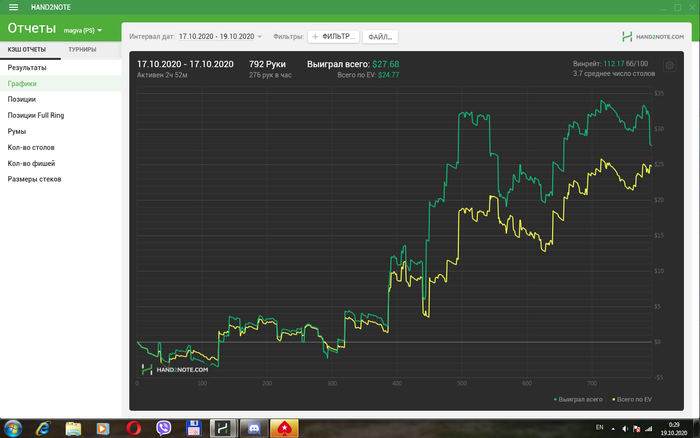Click the 276 рук в час text
Viewport: 700px width, 438px height.
pos(270,75)
